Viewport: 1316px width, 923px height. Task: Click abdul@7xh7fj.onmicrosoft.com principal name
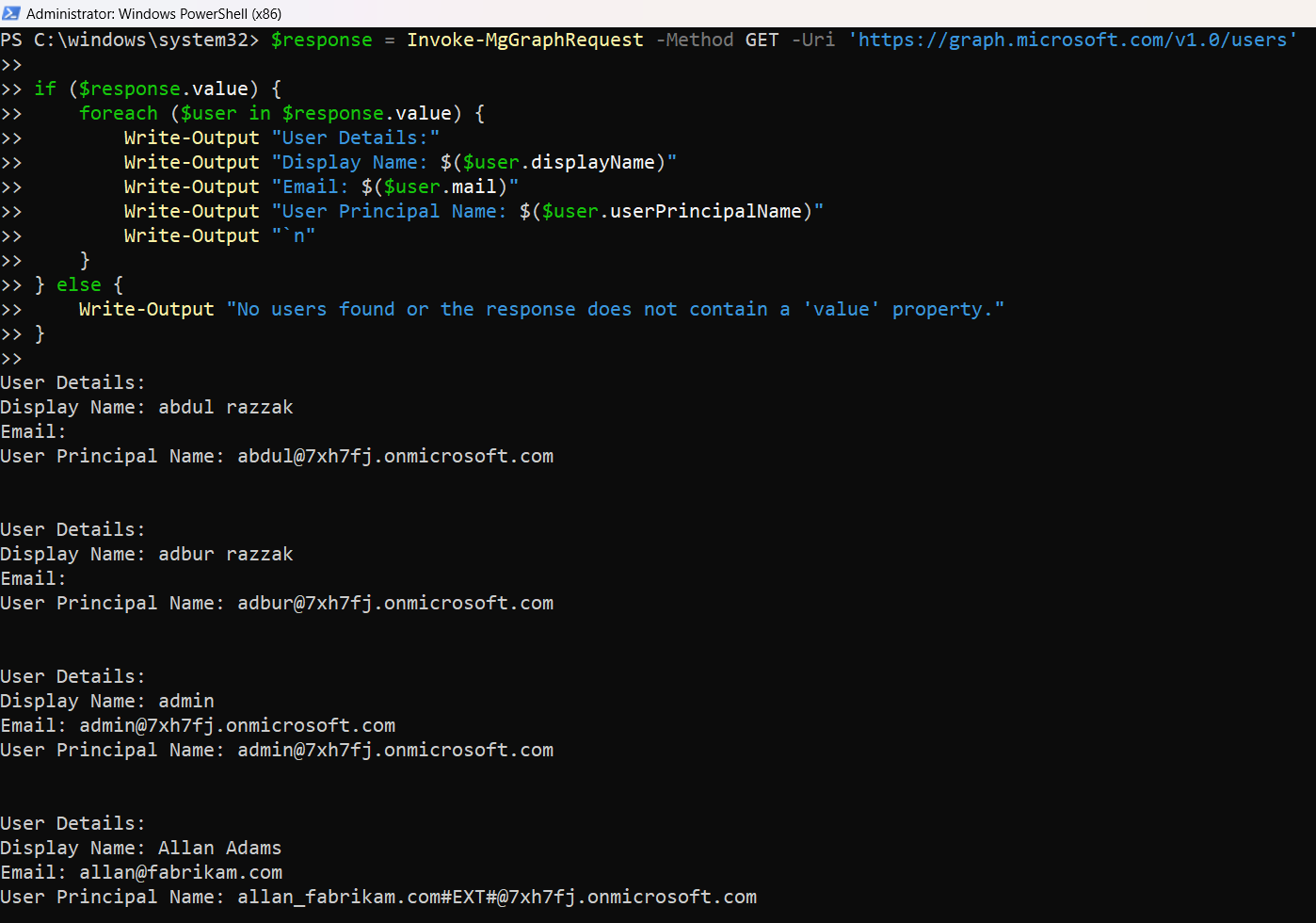point(395,455)
